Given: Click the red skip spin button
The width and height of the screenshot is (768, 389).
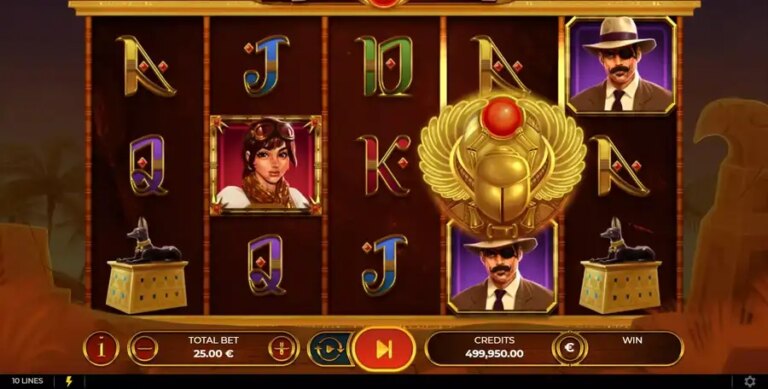Looking at the screenshot, I should 384,349.
